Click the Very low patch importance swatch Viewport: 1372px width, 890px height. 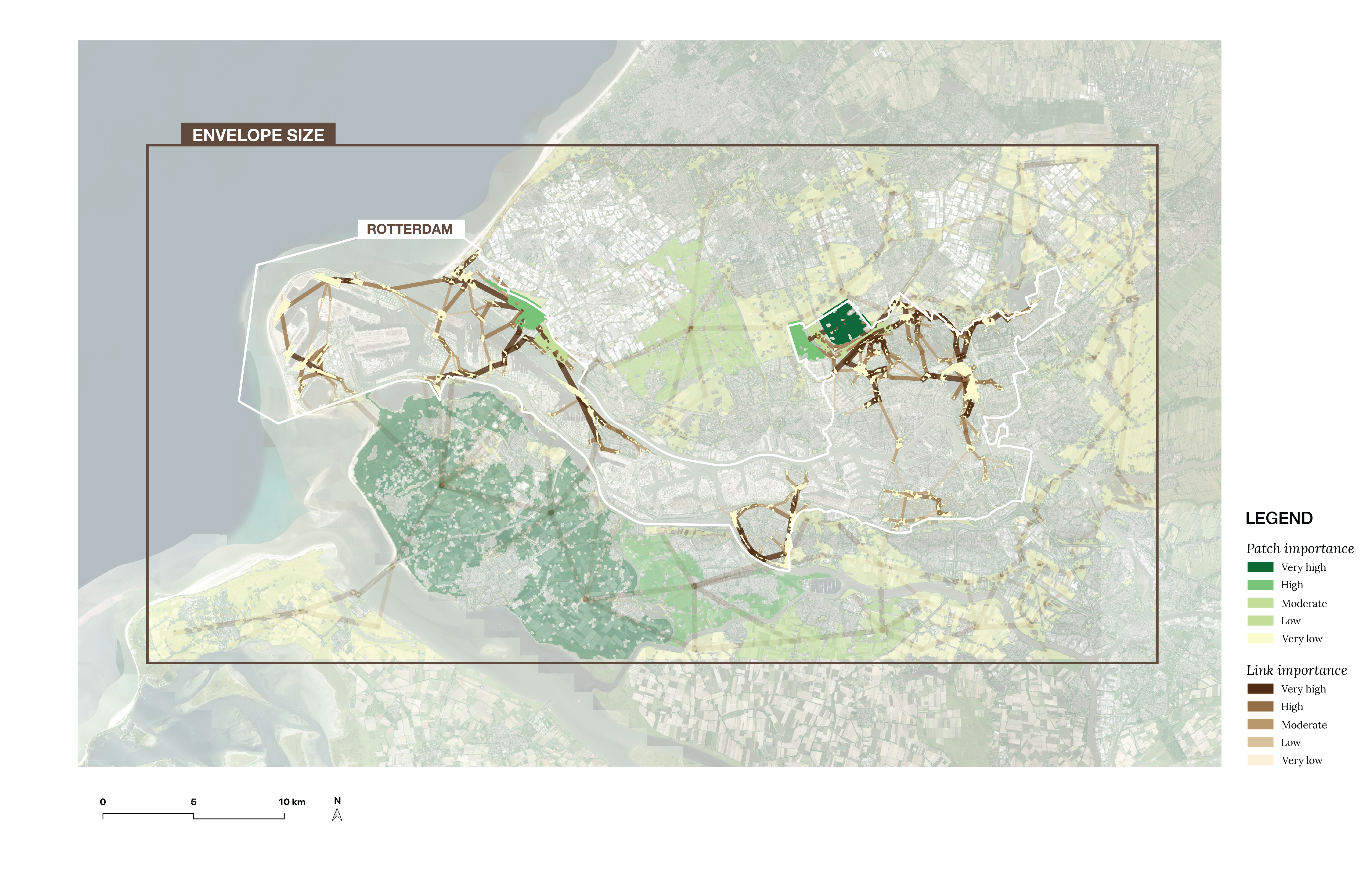point(1260,639)
